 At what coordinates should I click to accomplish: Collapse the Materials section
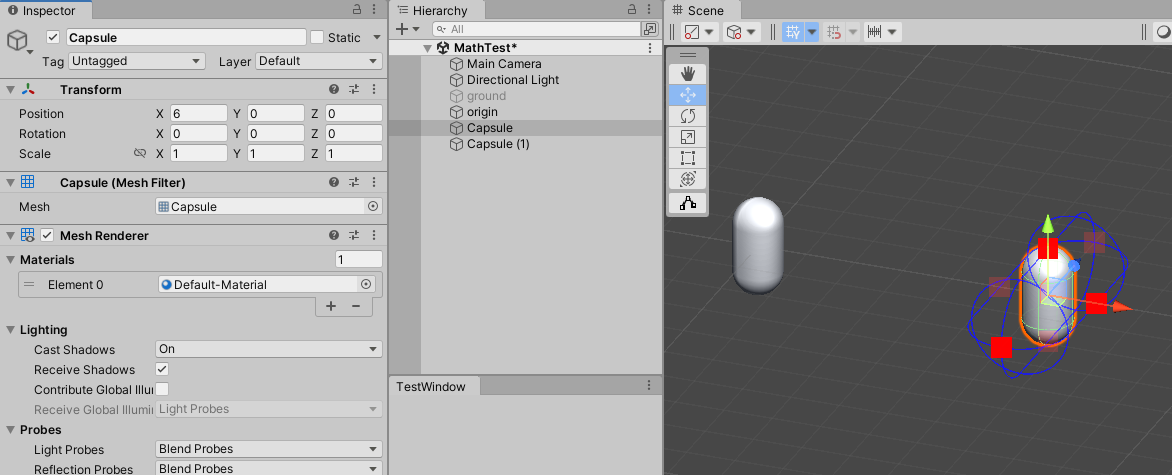[x=10, y=260]
